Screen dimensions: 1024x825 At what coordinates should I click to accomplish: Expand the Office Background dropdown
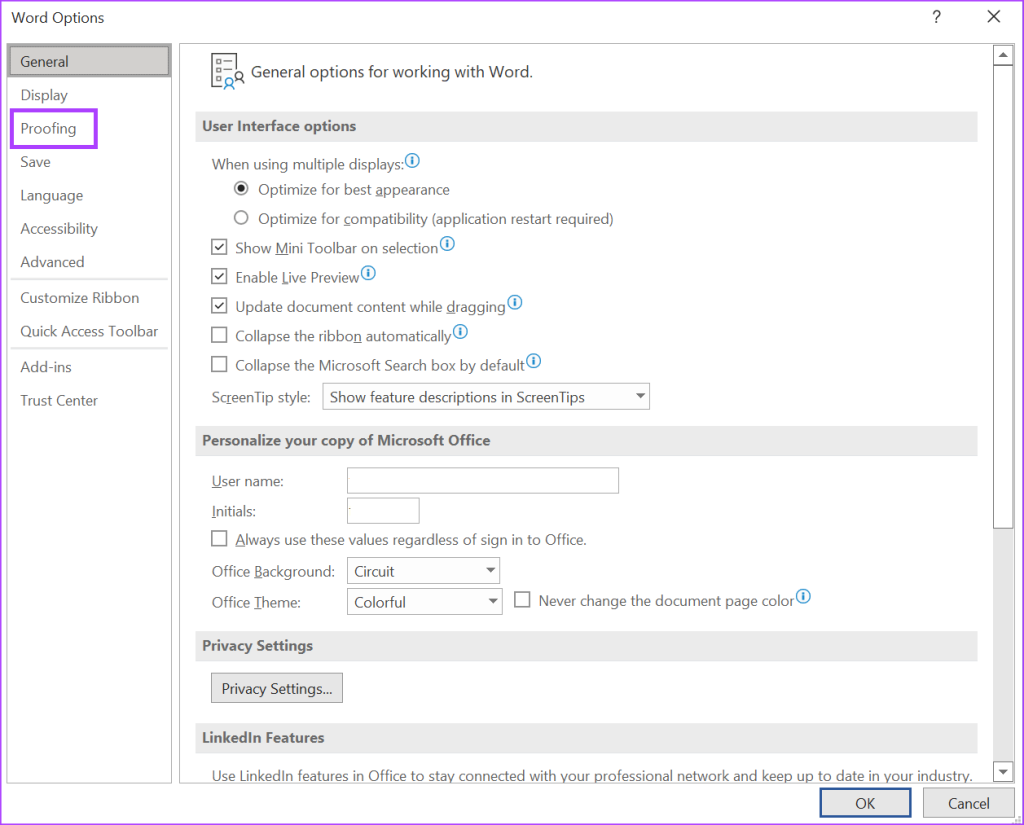pos(424,571)
